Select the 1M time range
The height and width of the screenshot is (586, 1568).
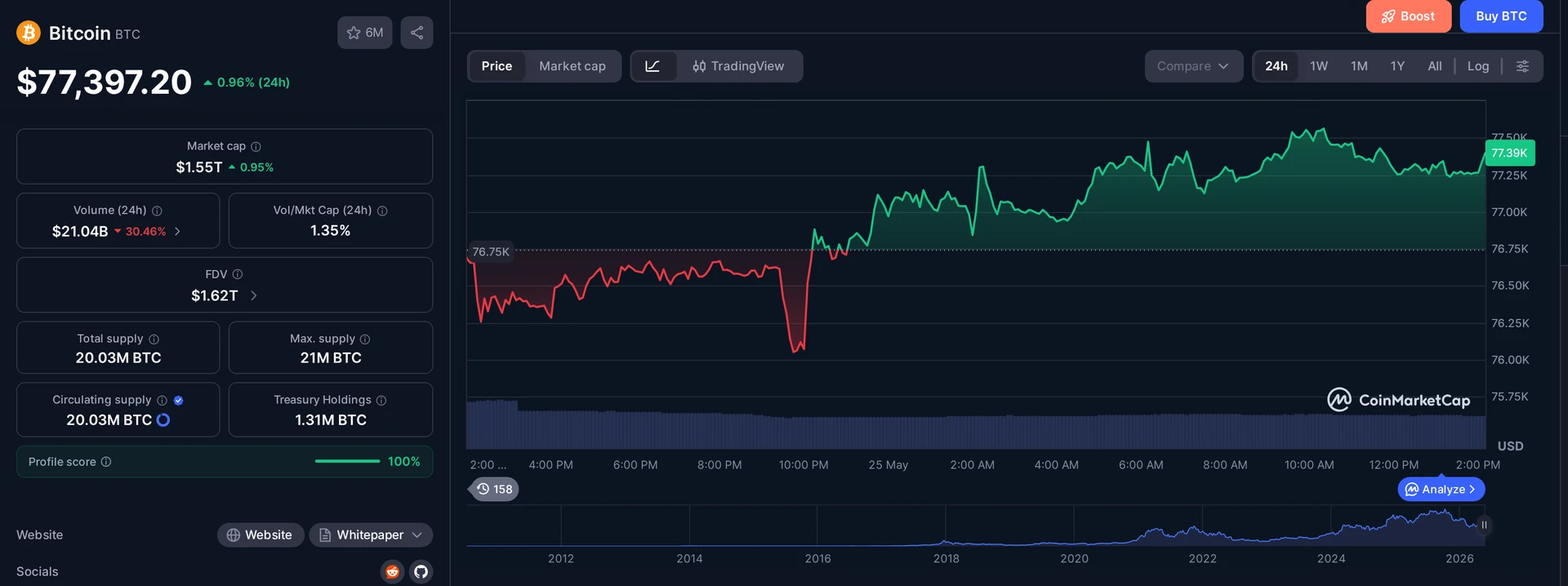(1359, 66)
